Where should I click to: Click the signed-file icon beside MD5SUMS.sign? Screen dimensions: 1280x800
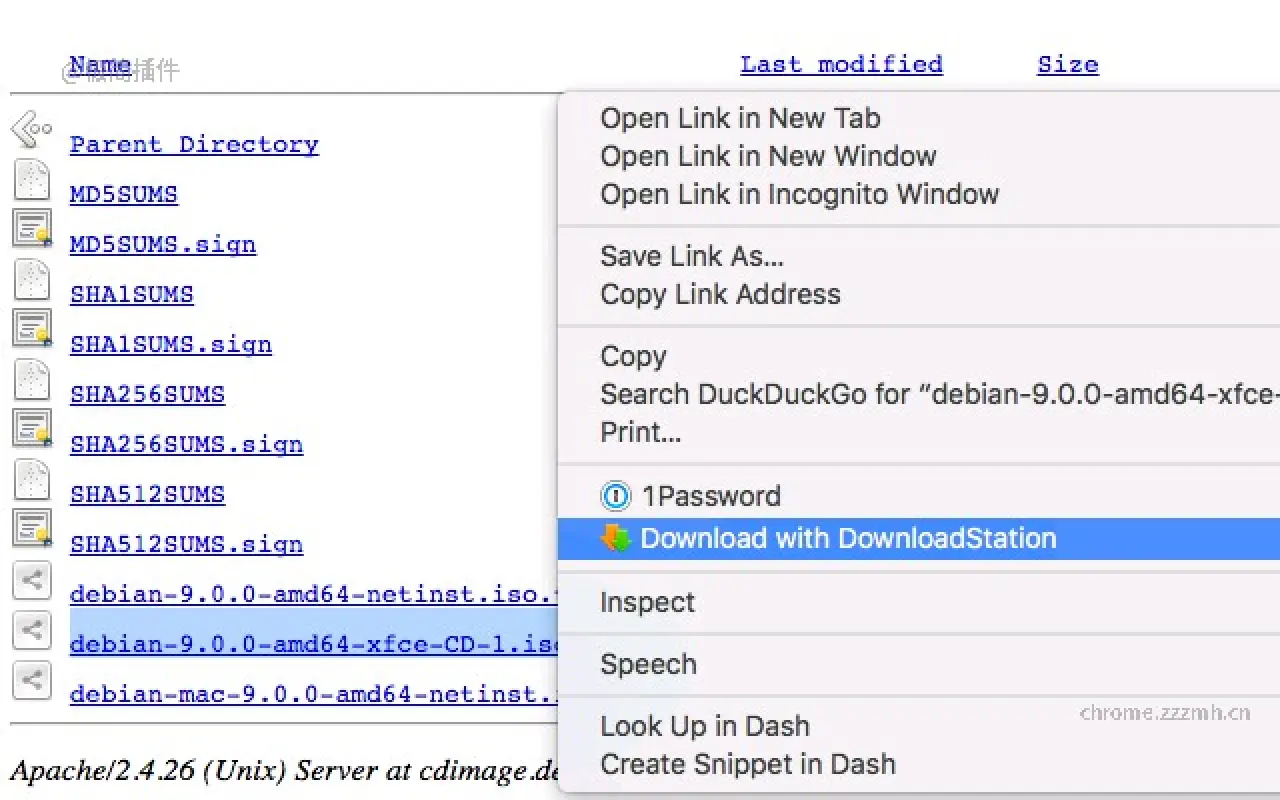click(30, 228)
